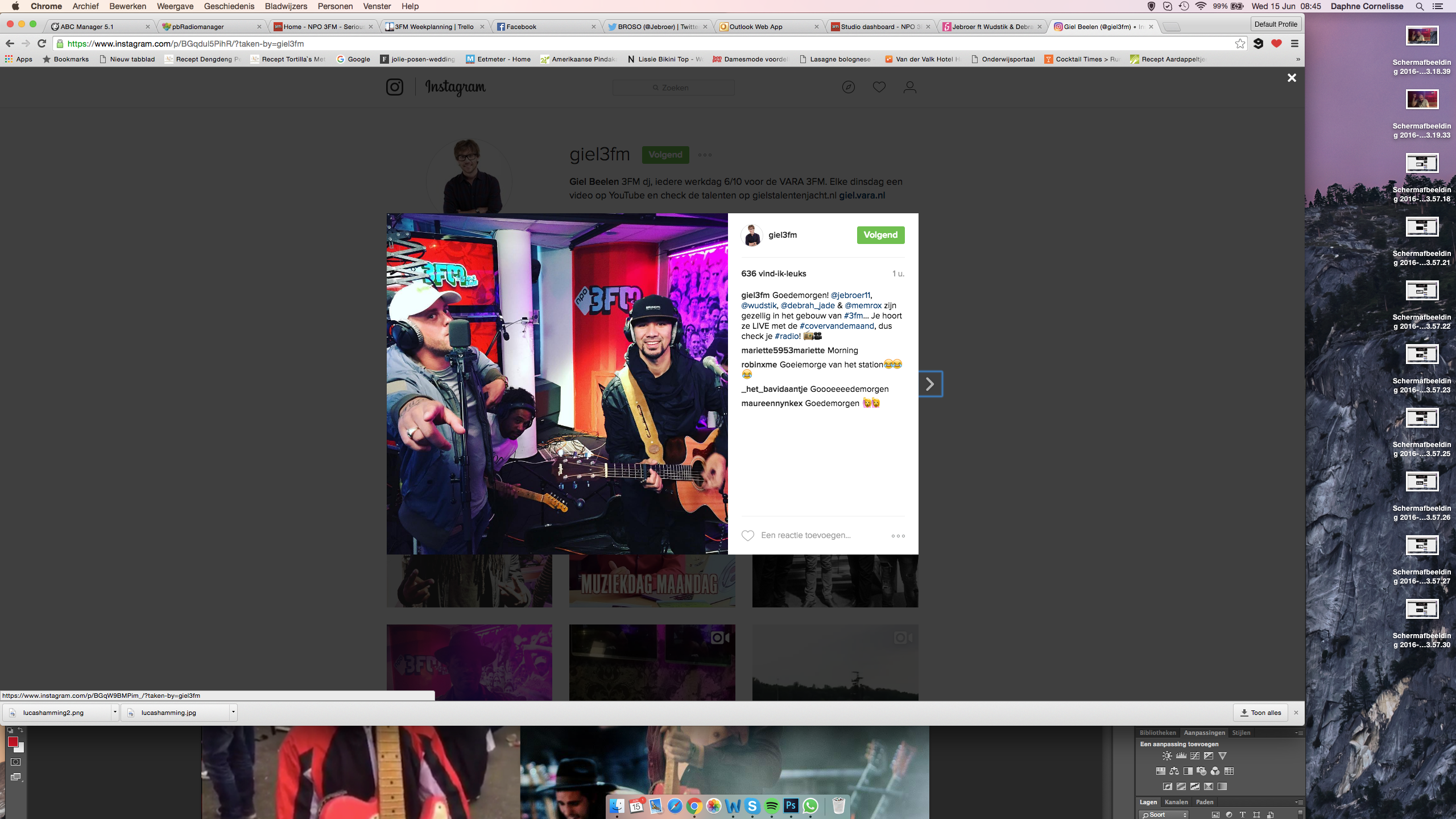Go back in Chrome history
The height and width of the screenshot is (819, 1456).
coord(10,44)
